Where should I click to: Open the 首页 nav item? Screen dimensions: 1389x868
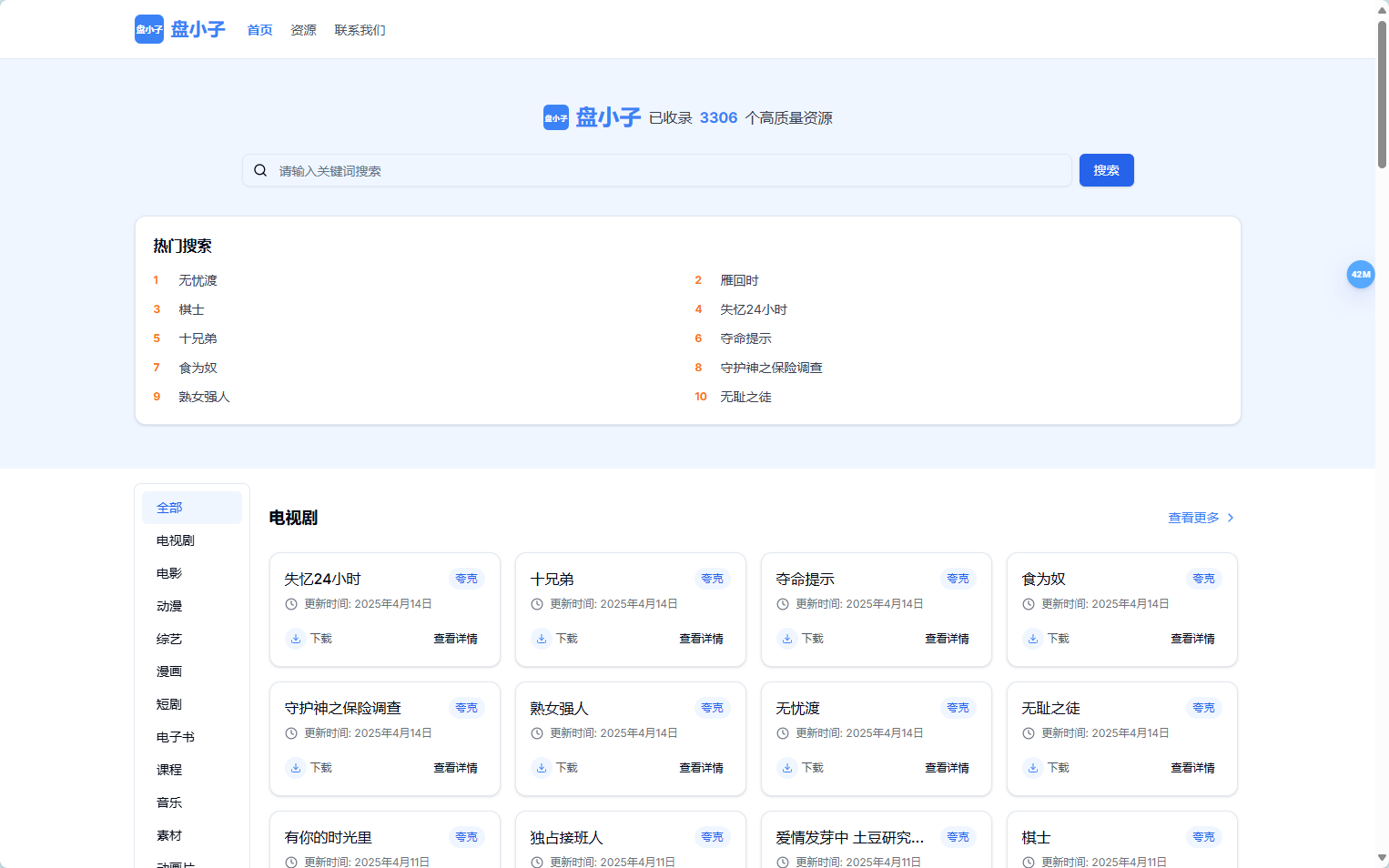coord(260,30)
